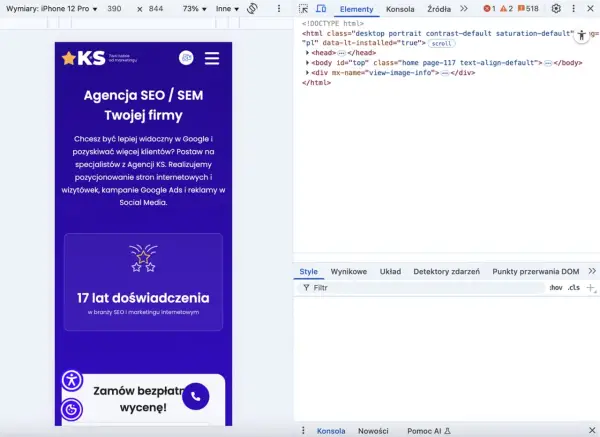The height and width of the screenshot is (437, 600).
Task: Open the device toolbar three-dot menu
Action: 279,8
